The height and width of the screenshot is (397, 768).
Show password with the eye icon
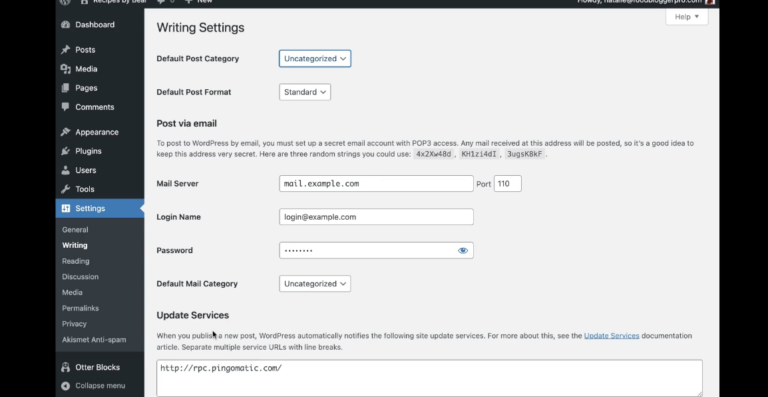point(463,251)
